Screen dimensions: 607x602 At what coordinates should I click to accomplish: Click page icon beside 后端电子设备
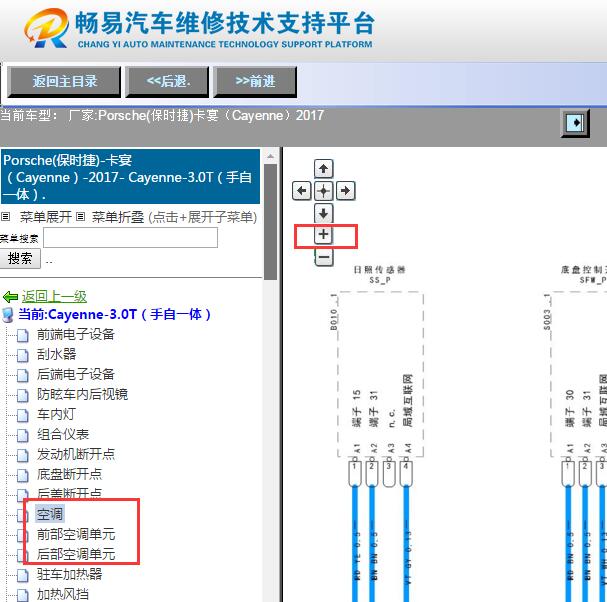point(23,375)
